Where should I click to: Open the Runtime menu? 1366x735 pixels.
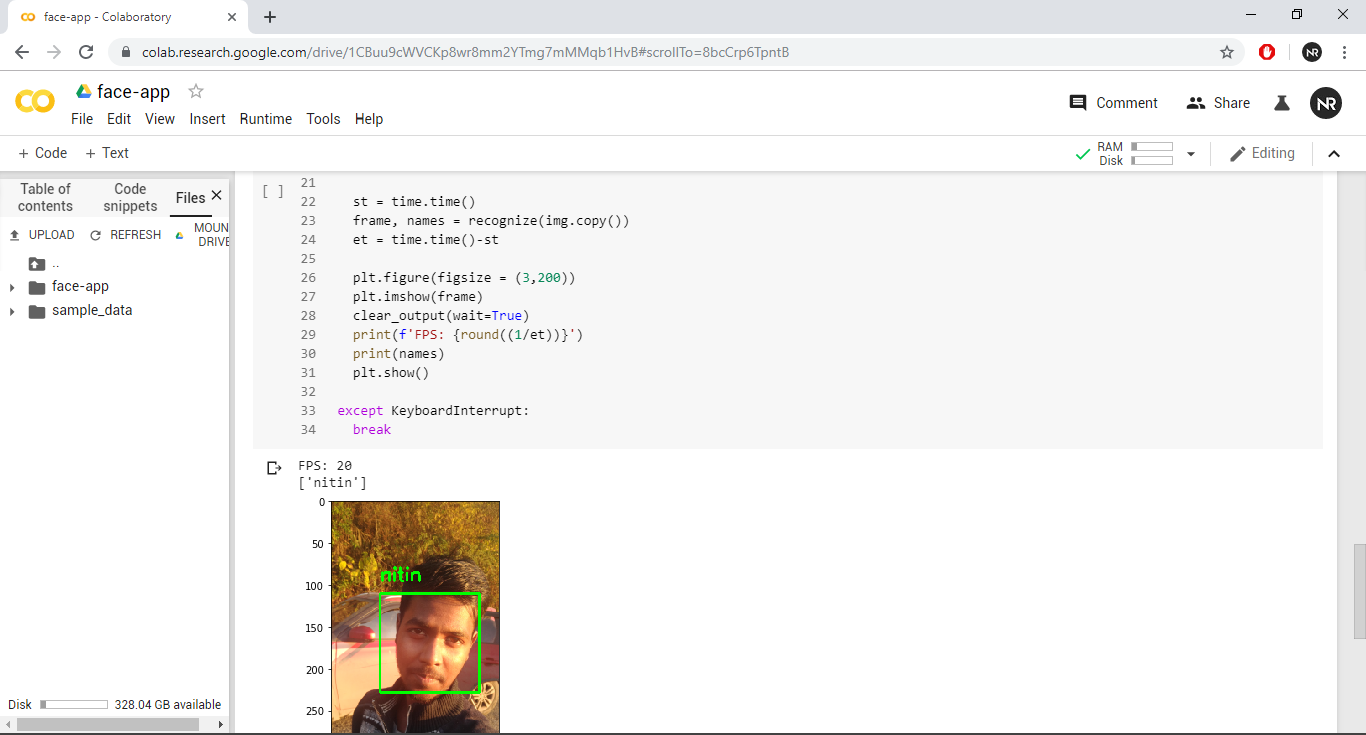coord(266,119)
